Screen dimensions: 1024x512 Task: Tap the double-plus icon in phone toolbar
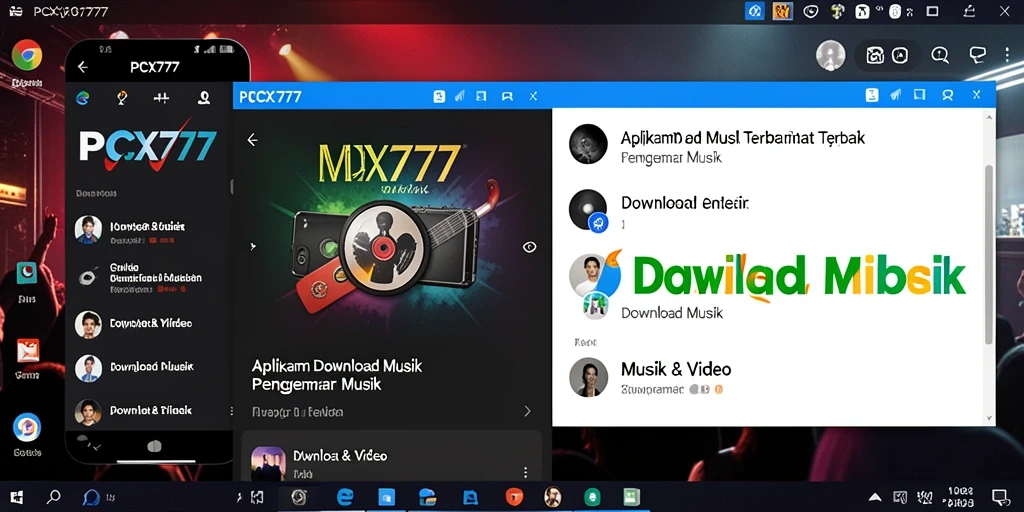(x=161, y=98)
